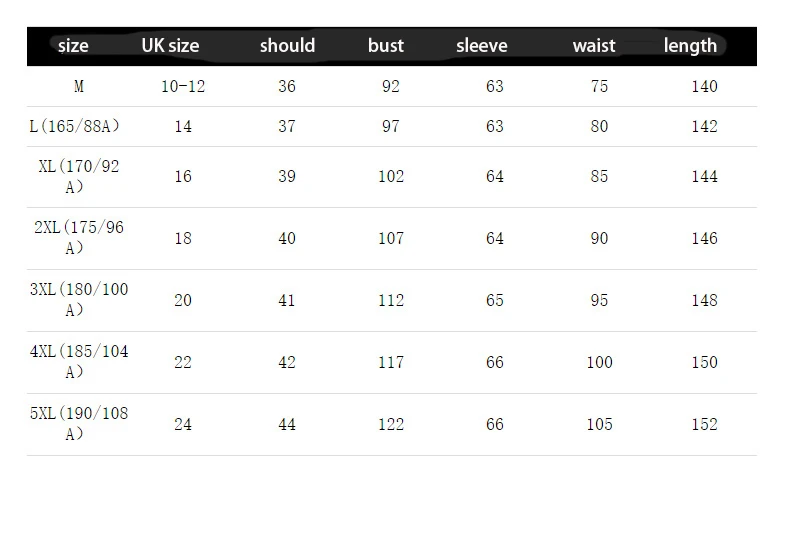Screen dimensions: 790x552
Task: Select the 3XL(180/100A) size label
Action: (79, 299)
